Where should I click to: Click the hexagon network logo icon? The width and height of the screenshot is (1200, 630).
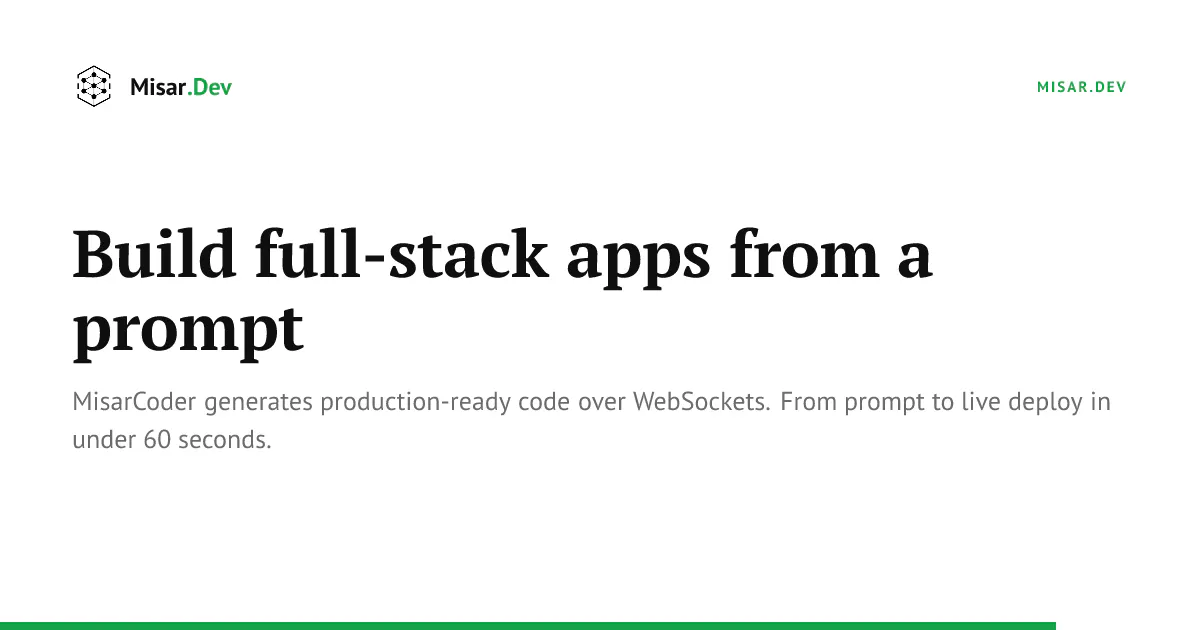pyautogui.click(x=93, y=87)
